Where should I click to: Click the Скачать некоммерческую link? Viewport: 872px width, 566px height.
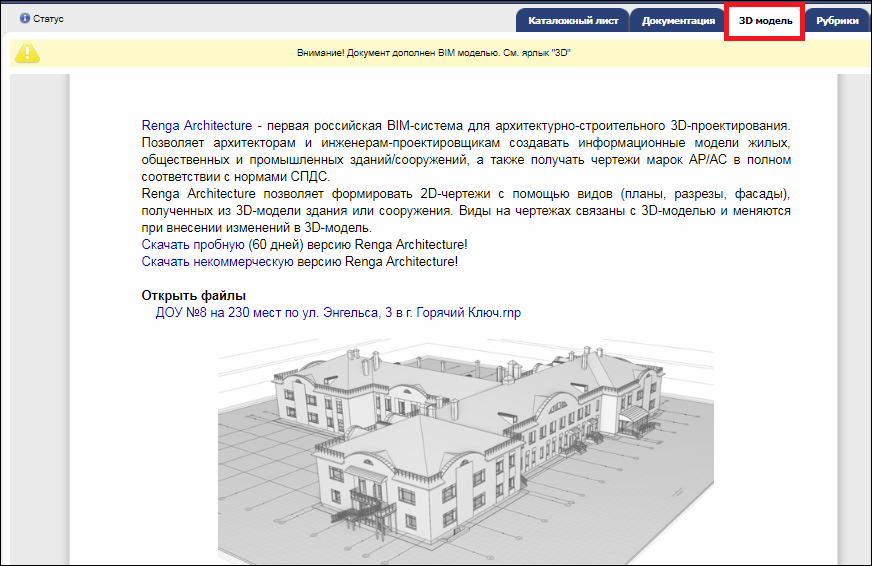(217, 262)
